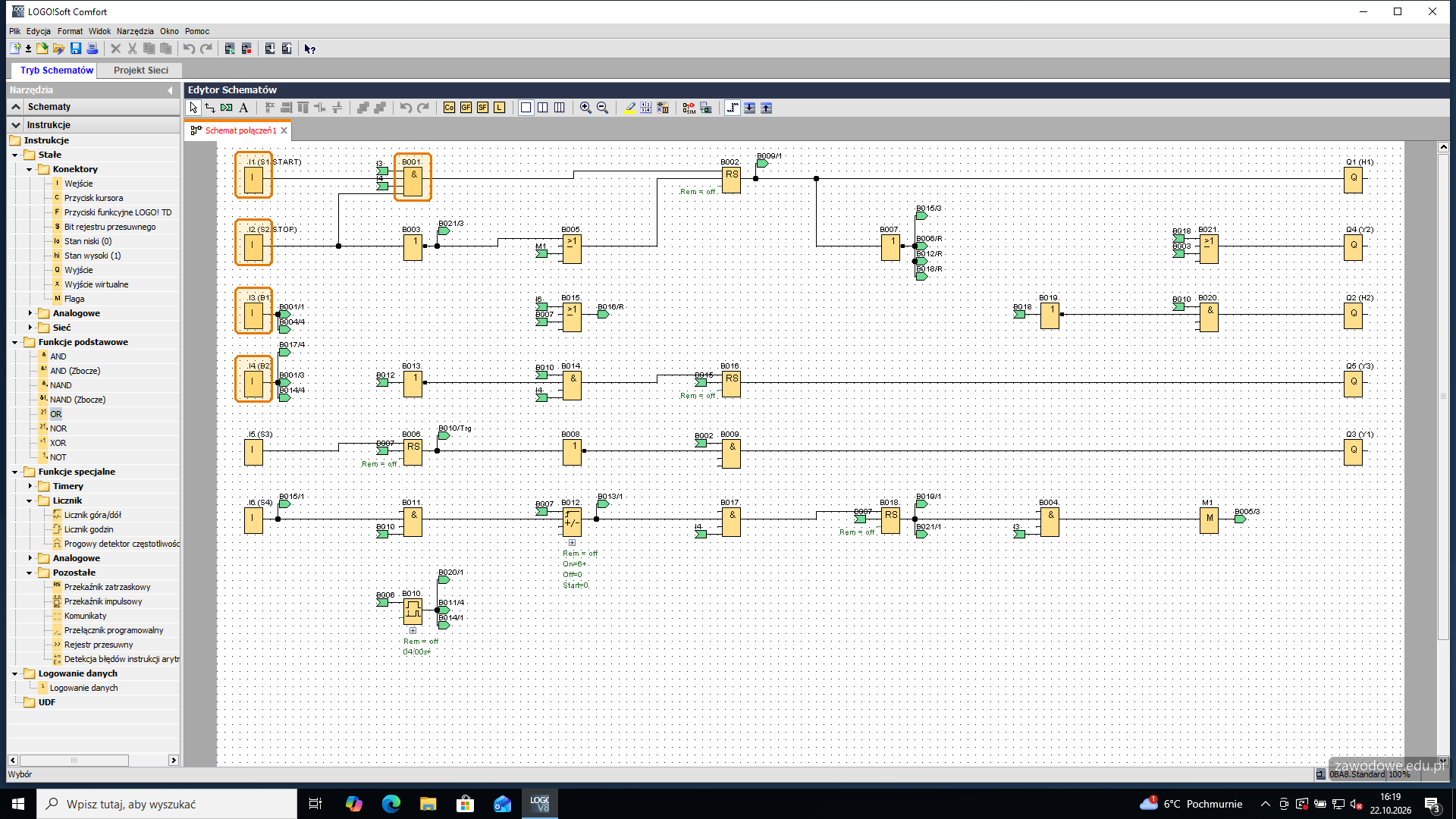Select the Connect wiring tool

pyautogui.click(x=210, y=108)
